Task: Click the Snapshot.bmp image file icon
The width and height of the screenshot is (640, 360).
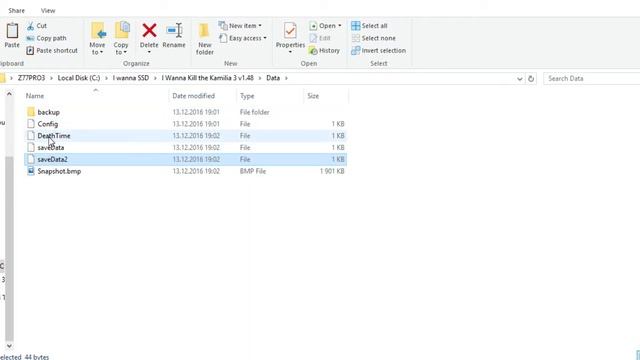Action: (31, 171)
